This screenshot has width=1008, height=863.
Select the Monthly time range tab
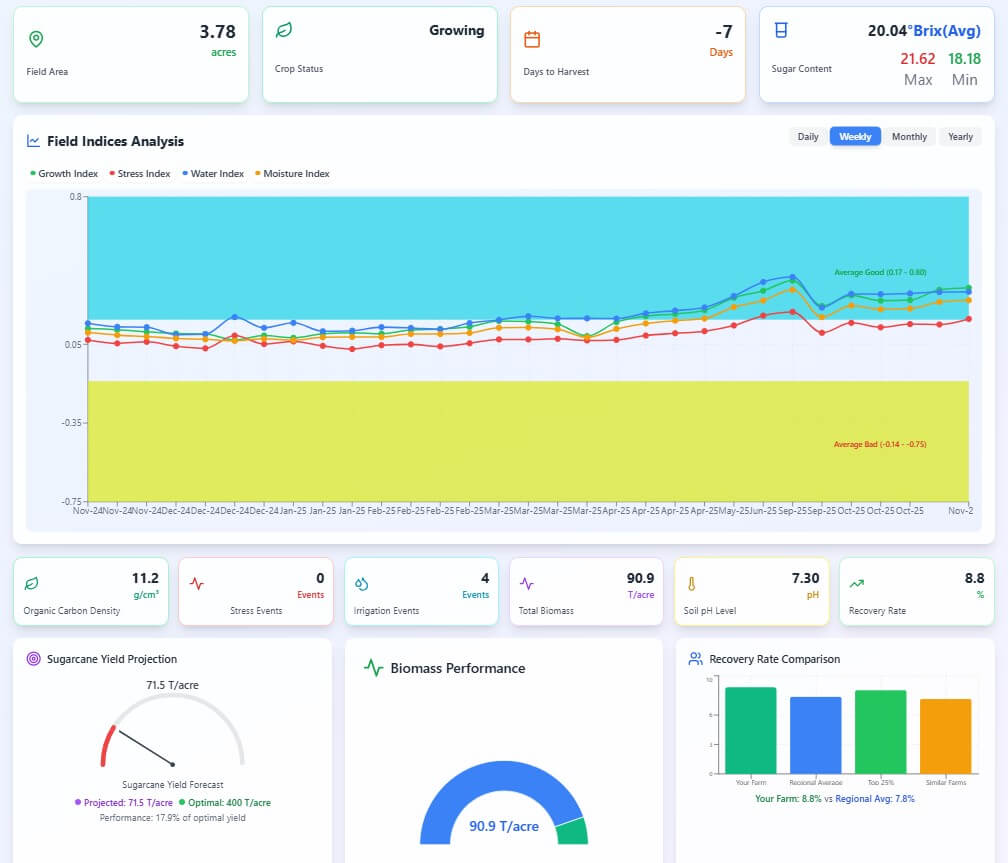tap(909, 137)
